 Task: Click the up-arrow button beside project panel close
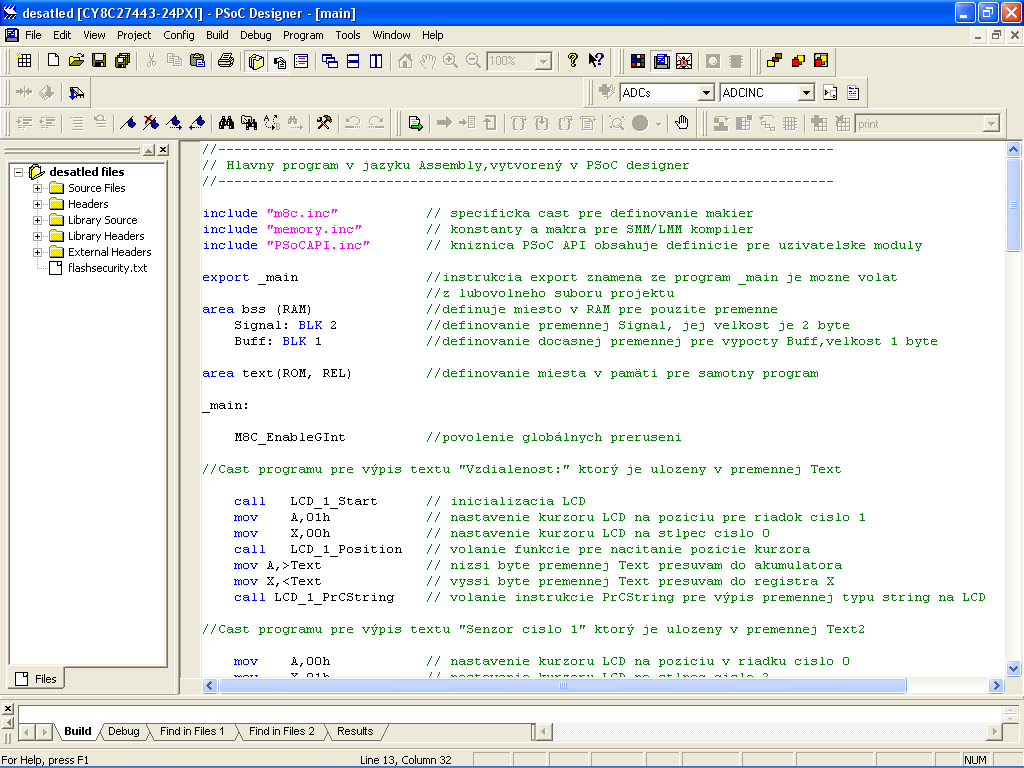pyautogui.click(x=149, y=150)
